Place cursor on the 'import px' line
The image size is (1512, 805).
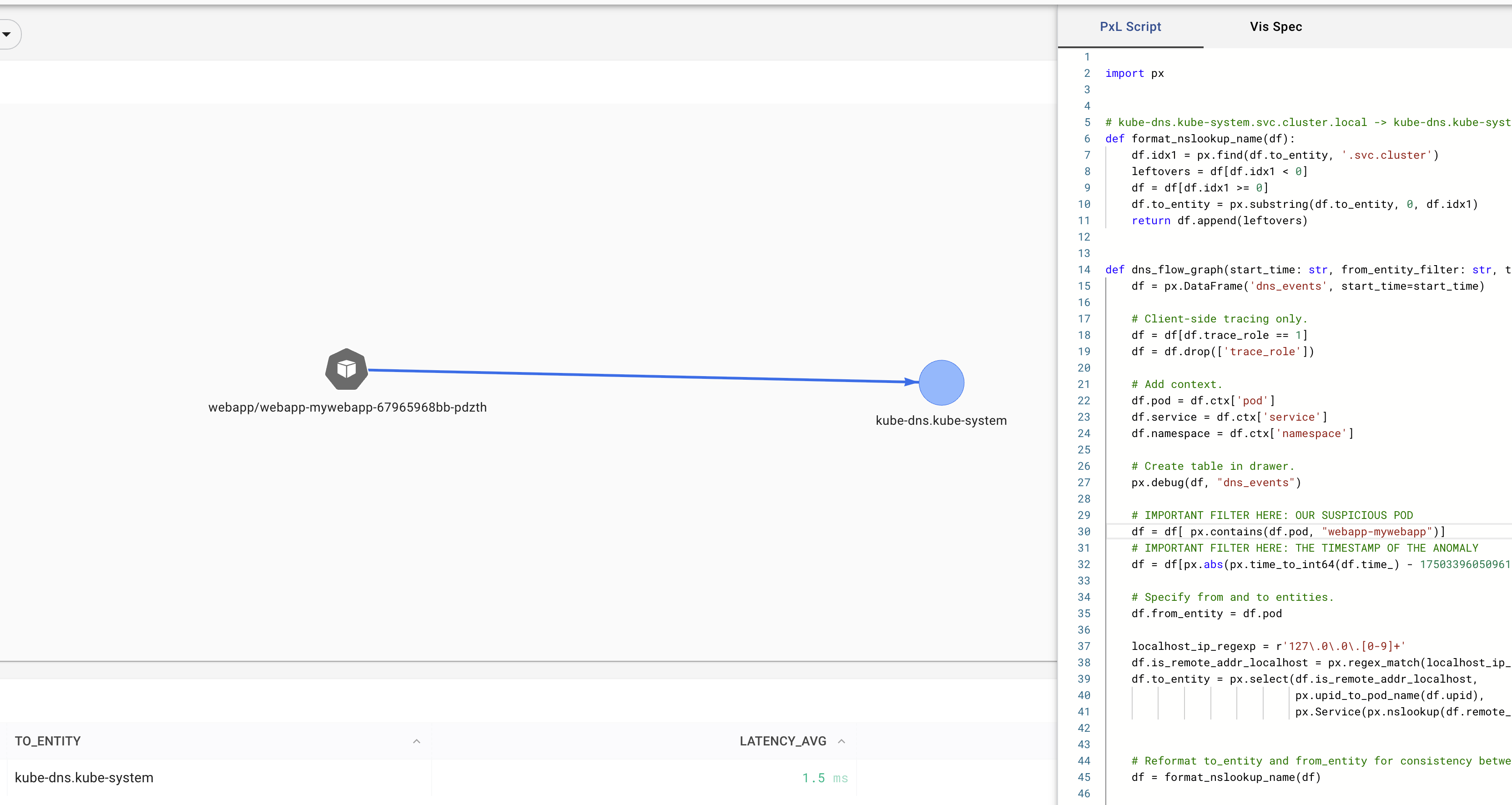1134,73
